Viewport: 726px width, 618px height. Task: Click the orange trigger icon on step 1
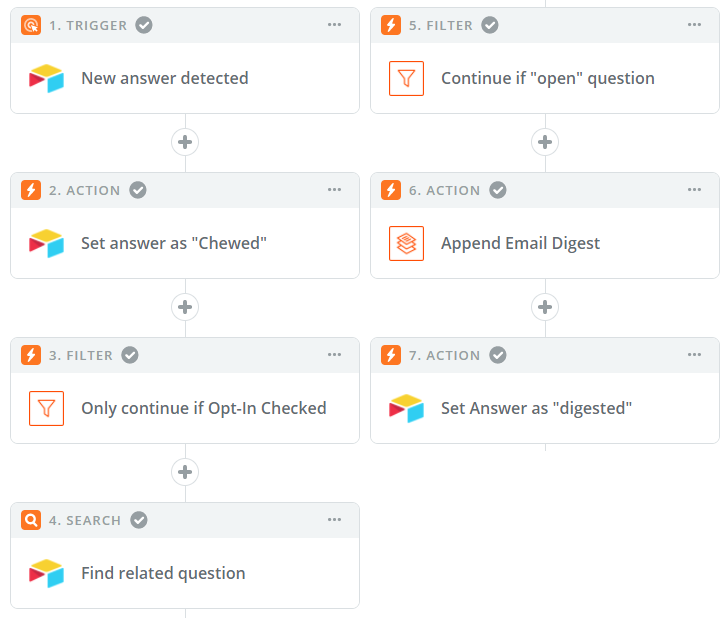(31, 25)
